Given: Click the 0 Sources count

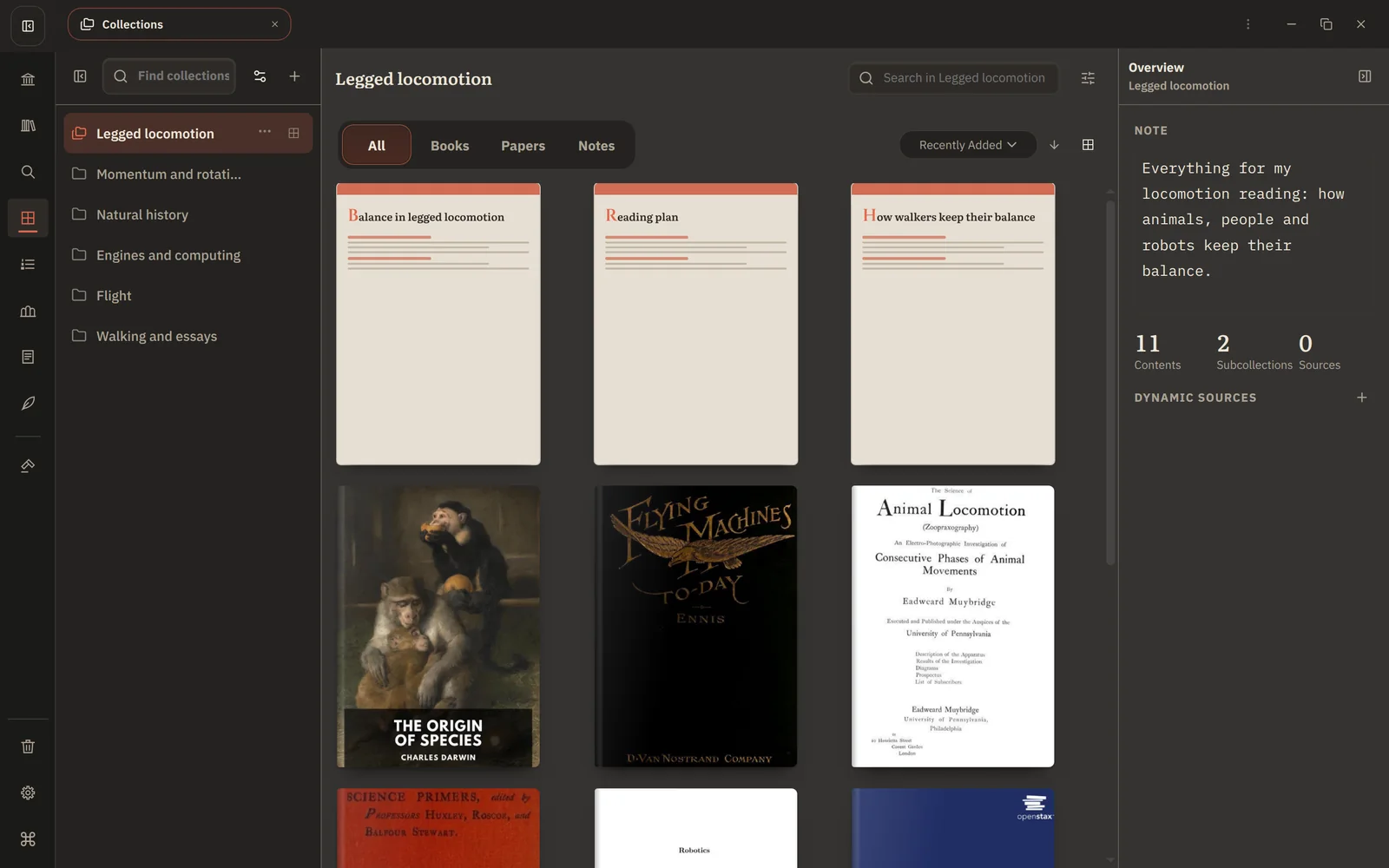Looking at the screenshot, I should pos(1320,352).
